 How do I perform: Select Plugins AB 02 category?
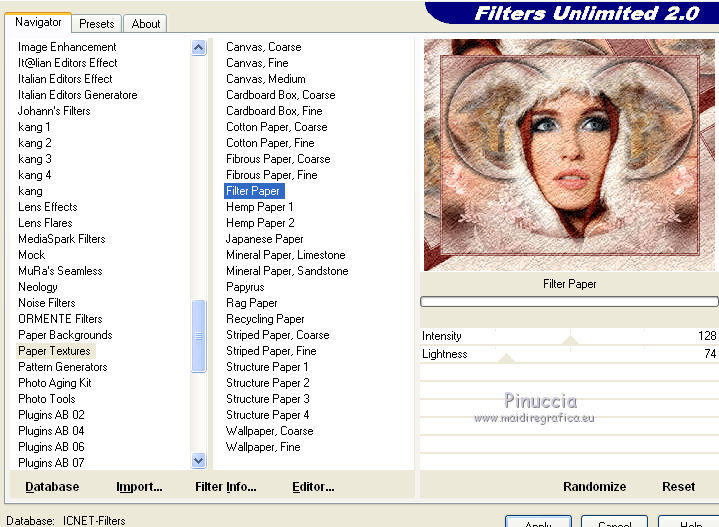coord(51,415)
